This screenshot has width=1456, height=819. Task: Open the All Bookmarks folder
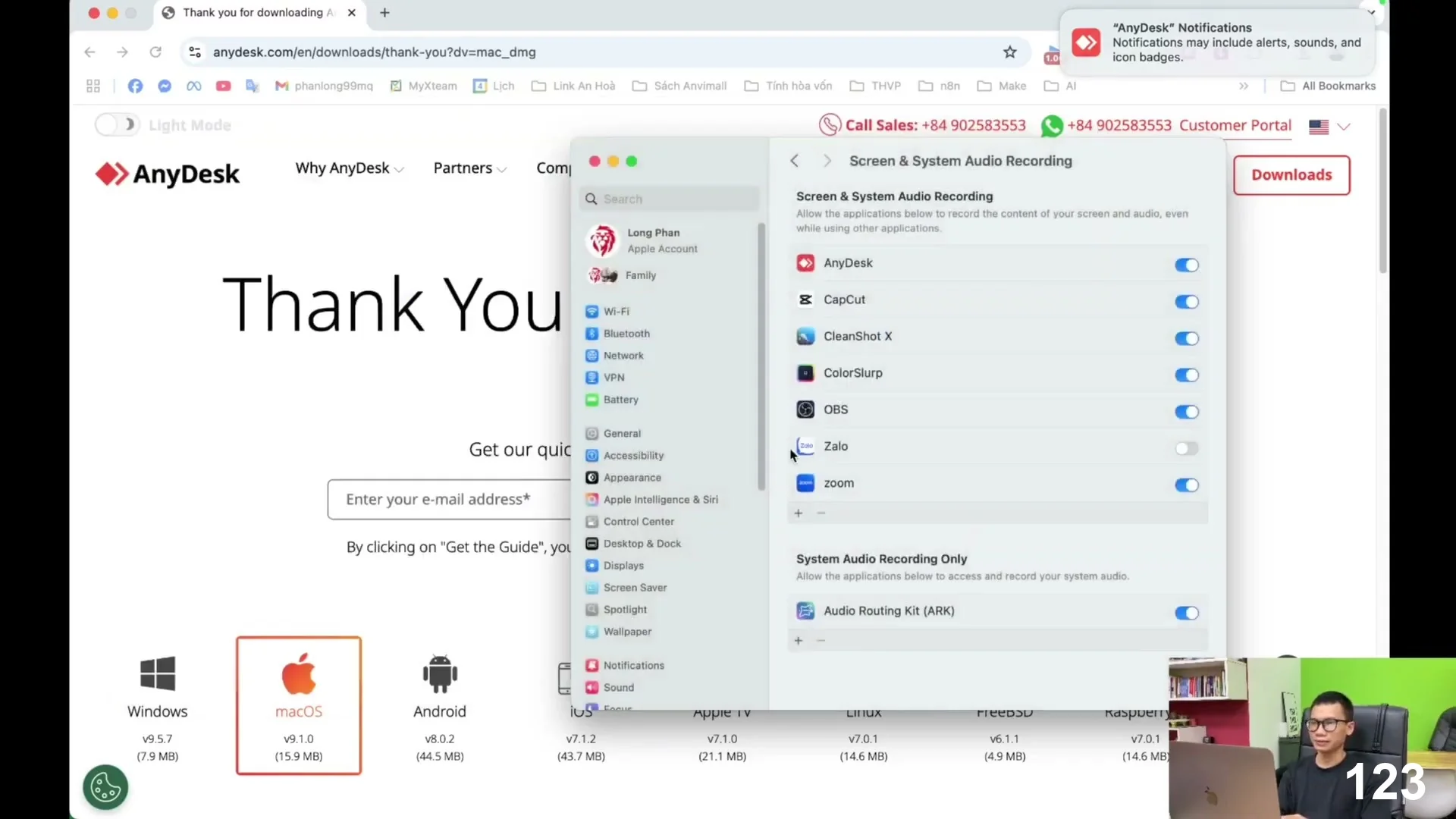click(1328, 86)
